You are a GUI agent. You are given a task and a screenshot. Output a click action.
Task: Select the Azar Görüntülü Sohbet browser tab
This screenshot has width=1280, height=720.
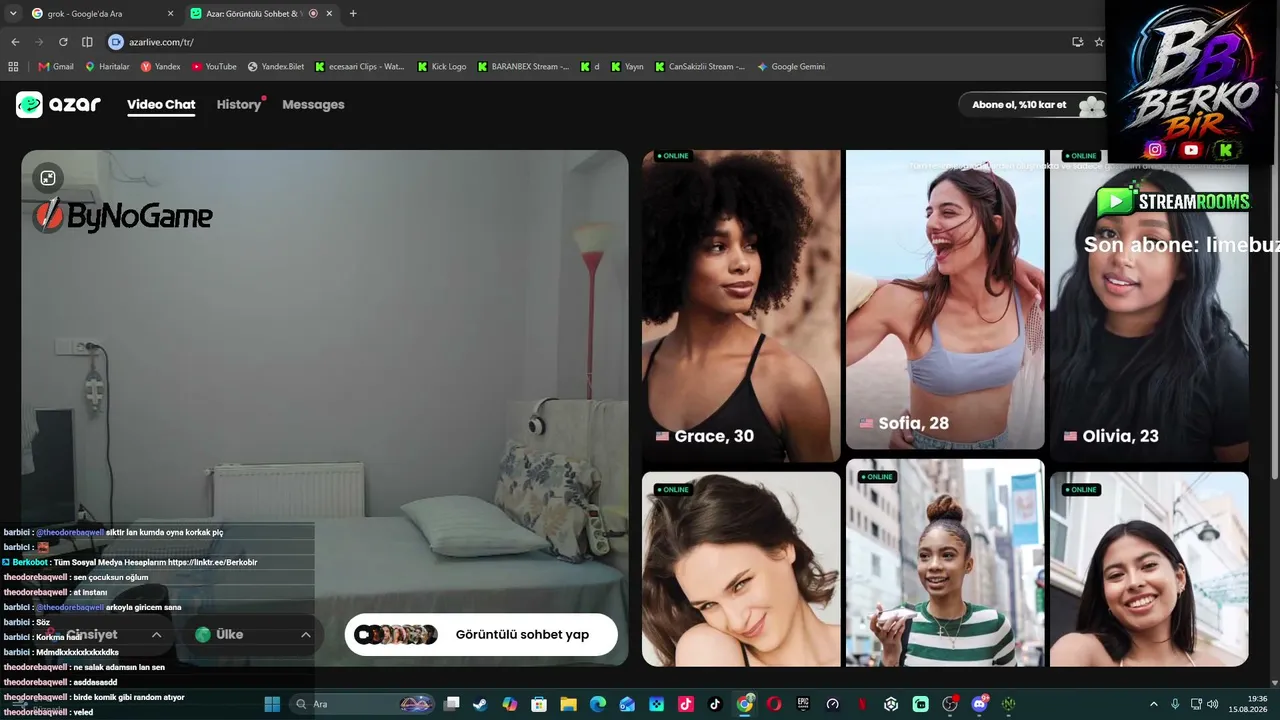point(263,14)
